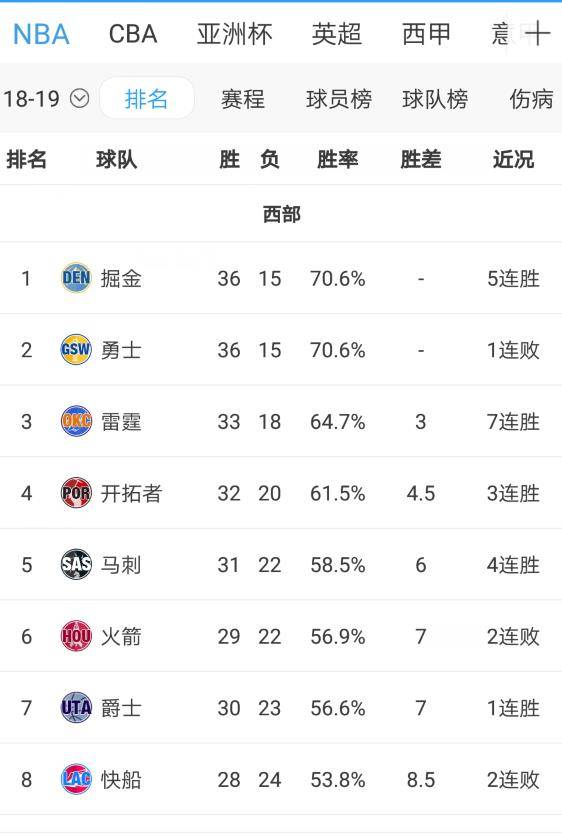Open the 西甲 league tab

426,35
